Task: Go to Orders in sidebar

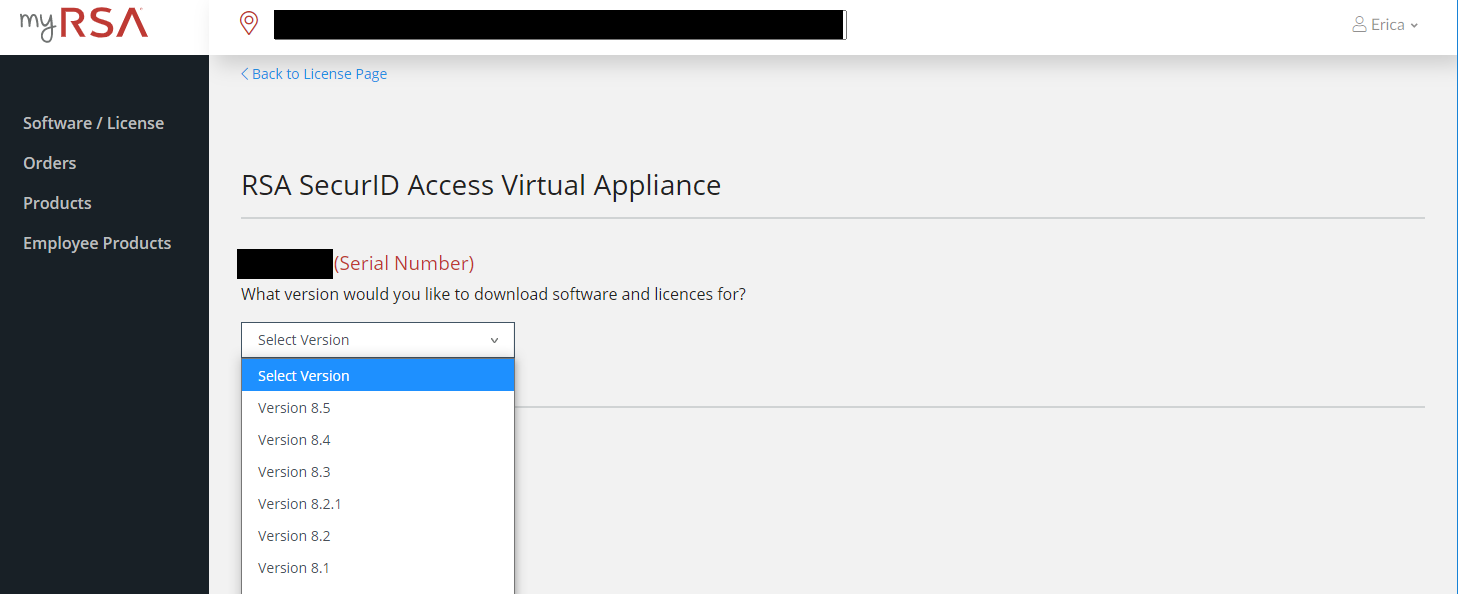Action: click(50, 163)
